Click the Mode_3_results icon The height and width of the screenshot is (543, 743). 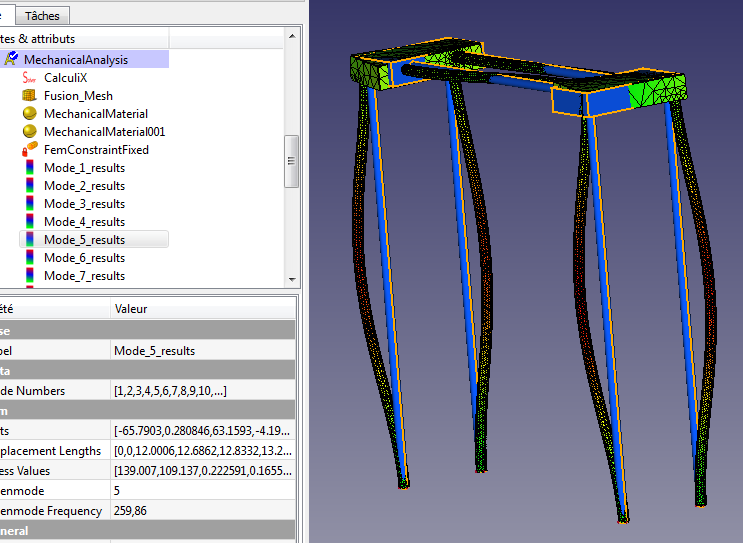coord(29,204)
